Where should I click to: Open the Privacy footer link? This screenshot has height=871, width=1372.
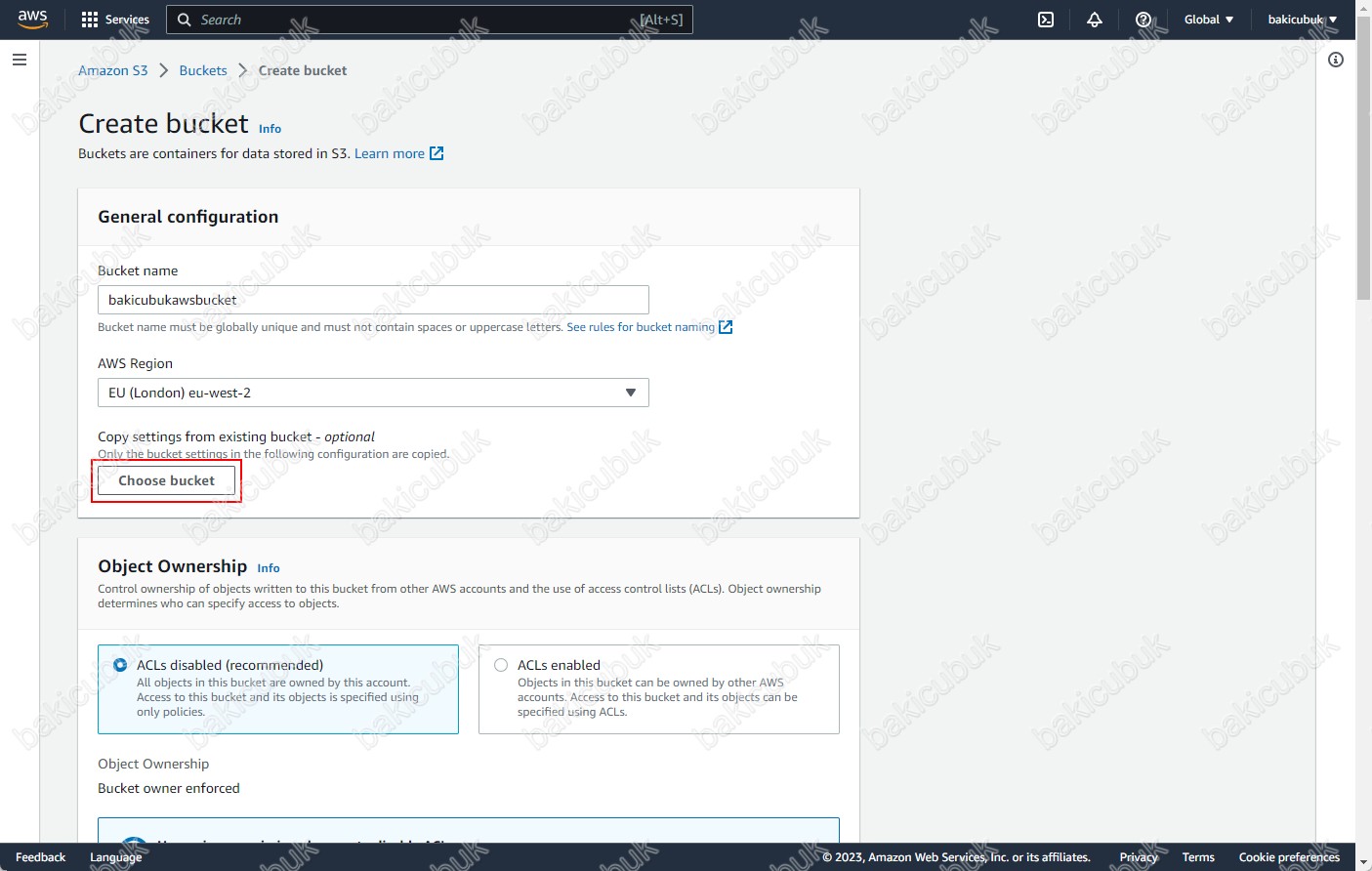(x=1139, y=857)
